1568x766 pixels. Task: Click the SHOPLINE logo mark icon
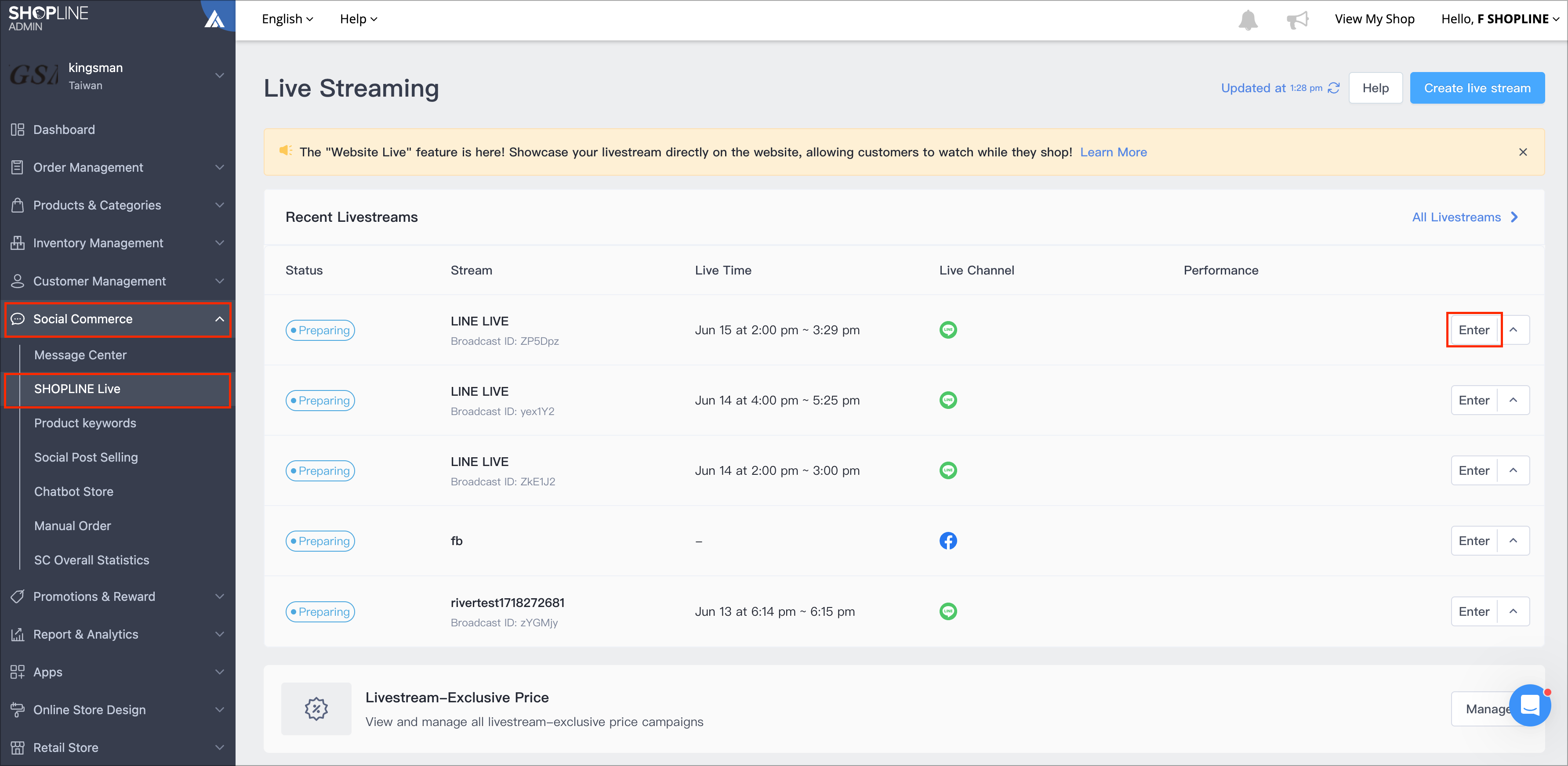[x=214, y=19]
